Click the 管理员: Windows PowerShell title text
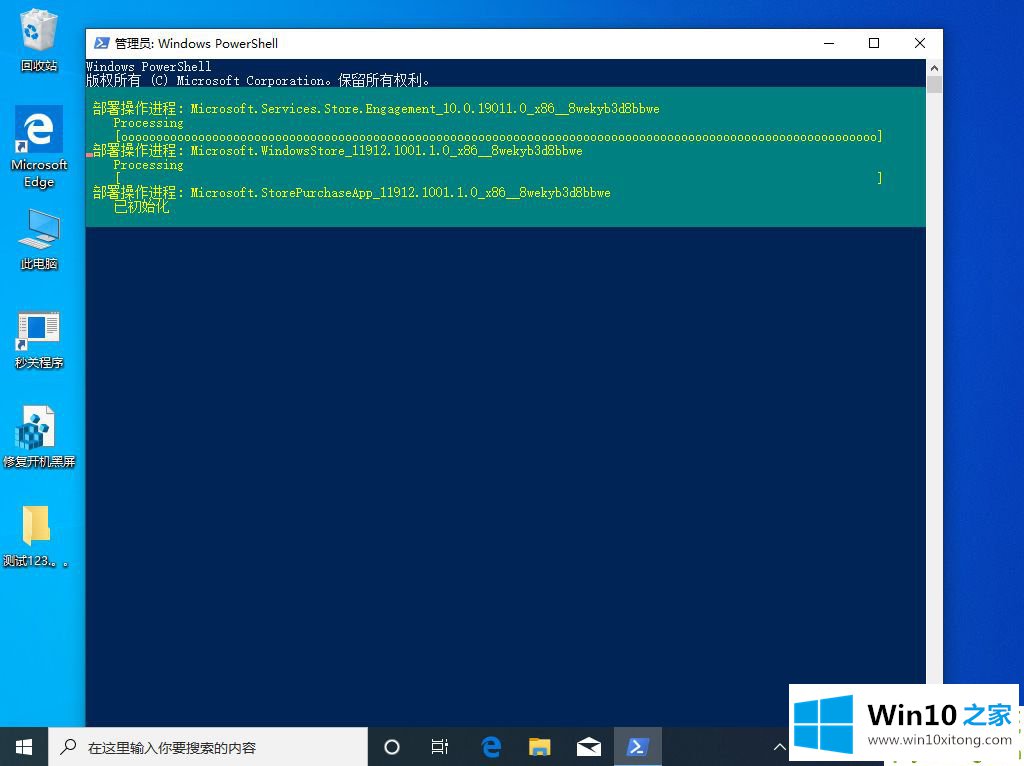Viewport: 1024px width, 766px height. (197, 43)
